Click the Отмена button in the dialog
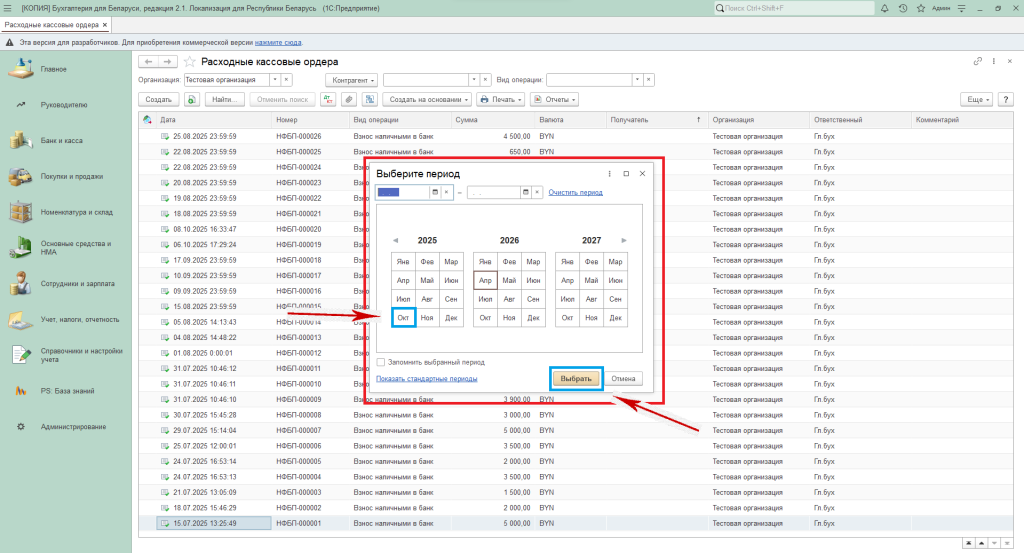 [624, 379]
